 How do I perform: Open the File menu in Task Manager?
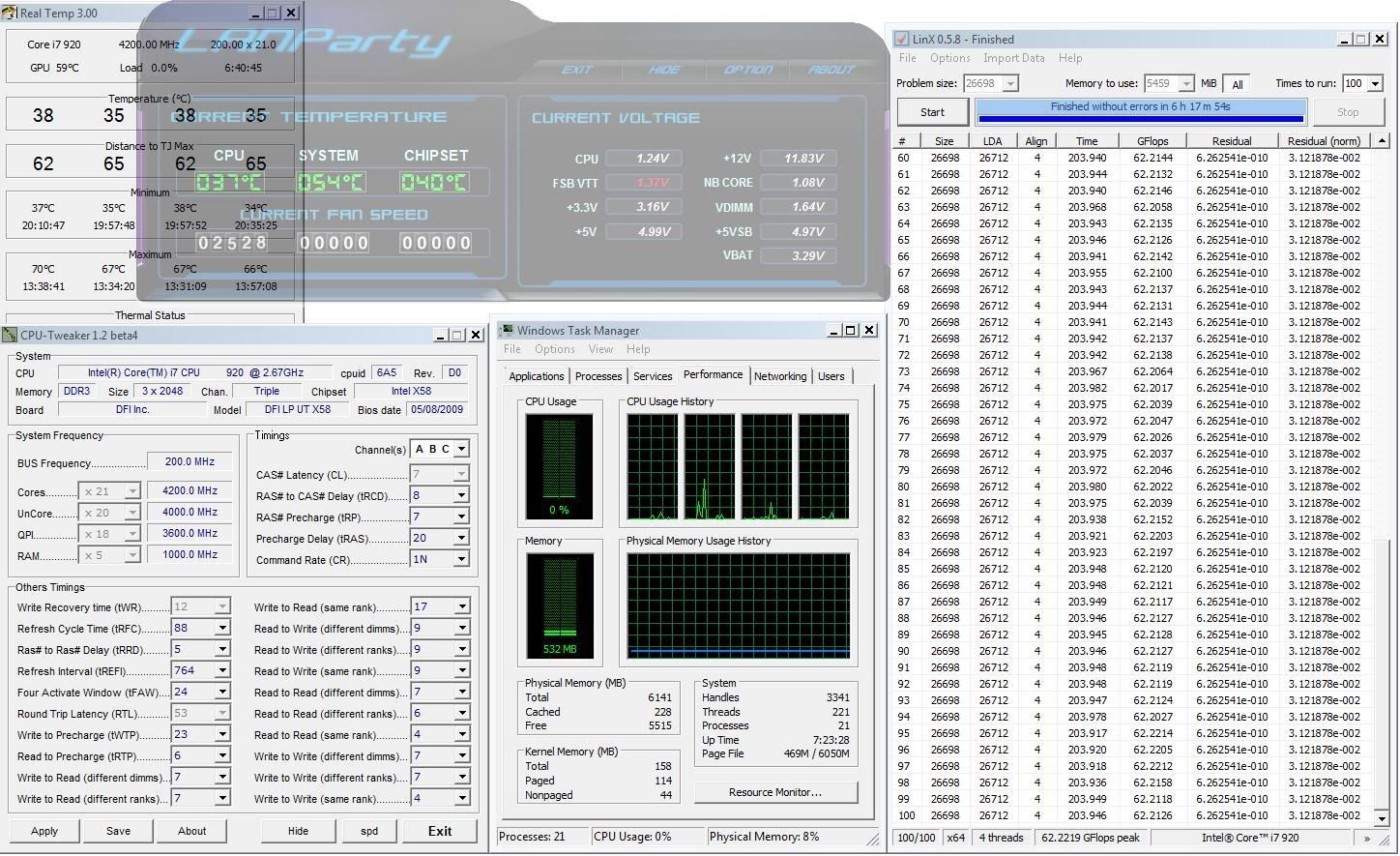coord(512,349)
